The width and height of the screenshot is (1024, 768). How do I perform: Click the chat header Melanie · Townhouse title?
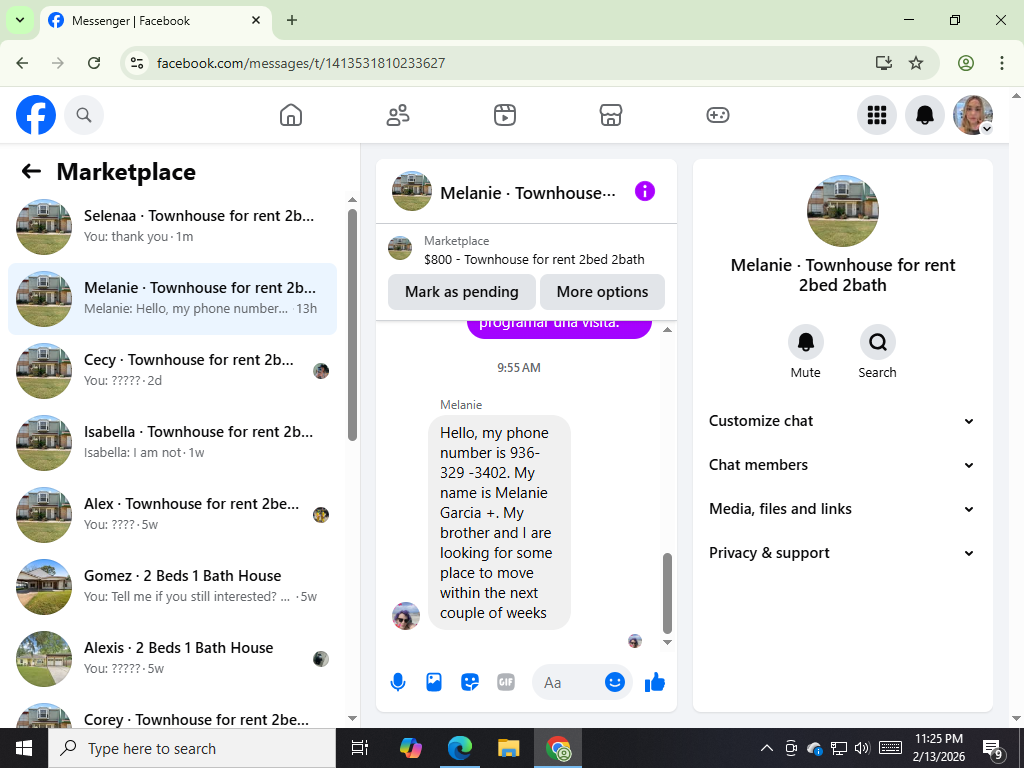tap(528, 193)
